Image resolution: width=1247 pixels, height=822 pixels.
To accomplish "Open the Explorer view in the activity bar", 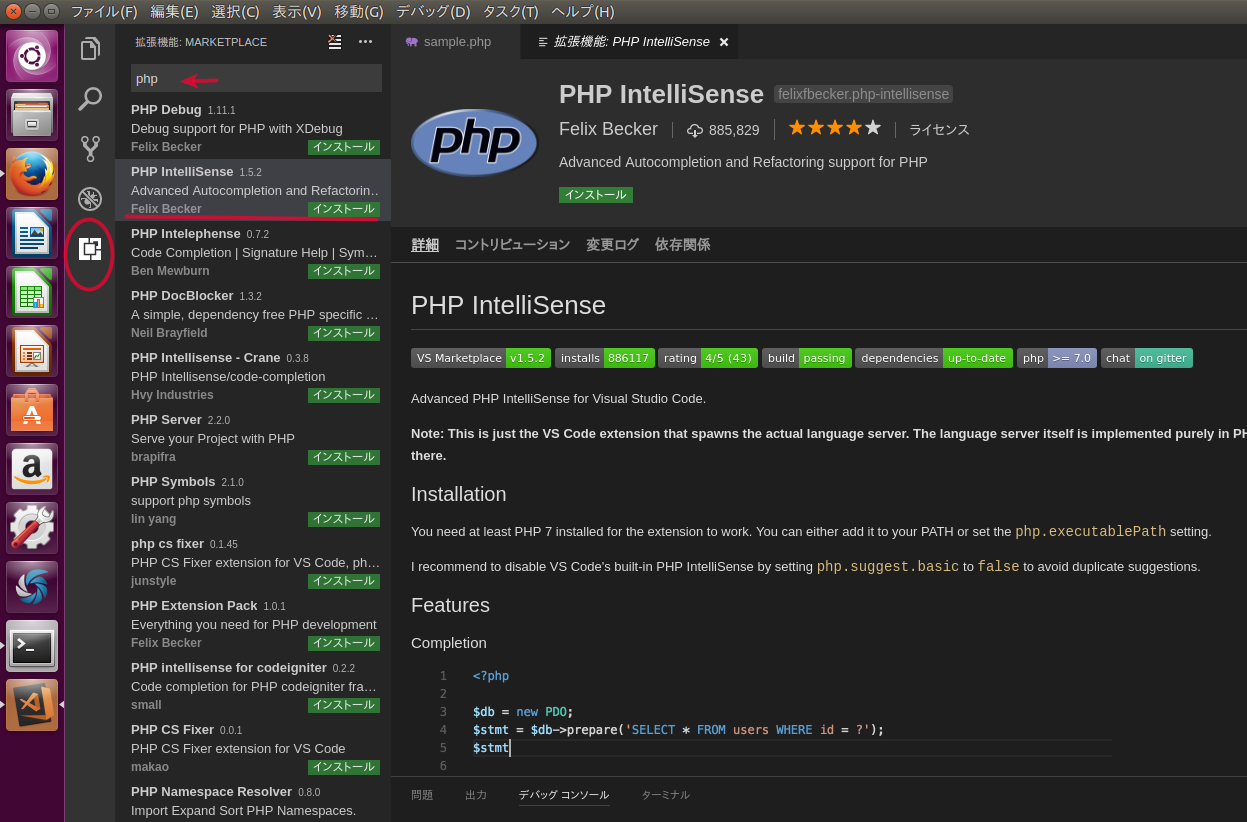I will (90, 47).
